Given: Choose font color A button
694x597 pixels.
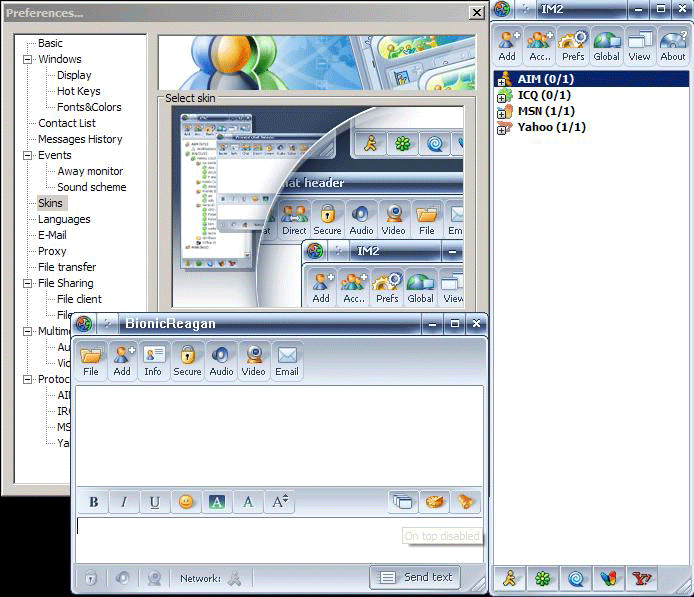Looking at the screenshot, I should click(248, 502).
